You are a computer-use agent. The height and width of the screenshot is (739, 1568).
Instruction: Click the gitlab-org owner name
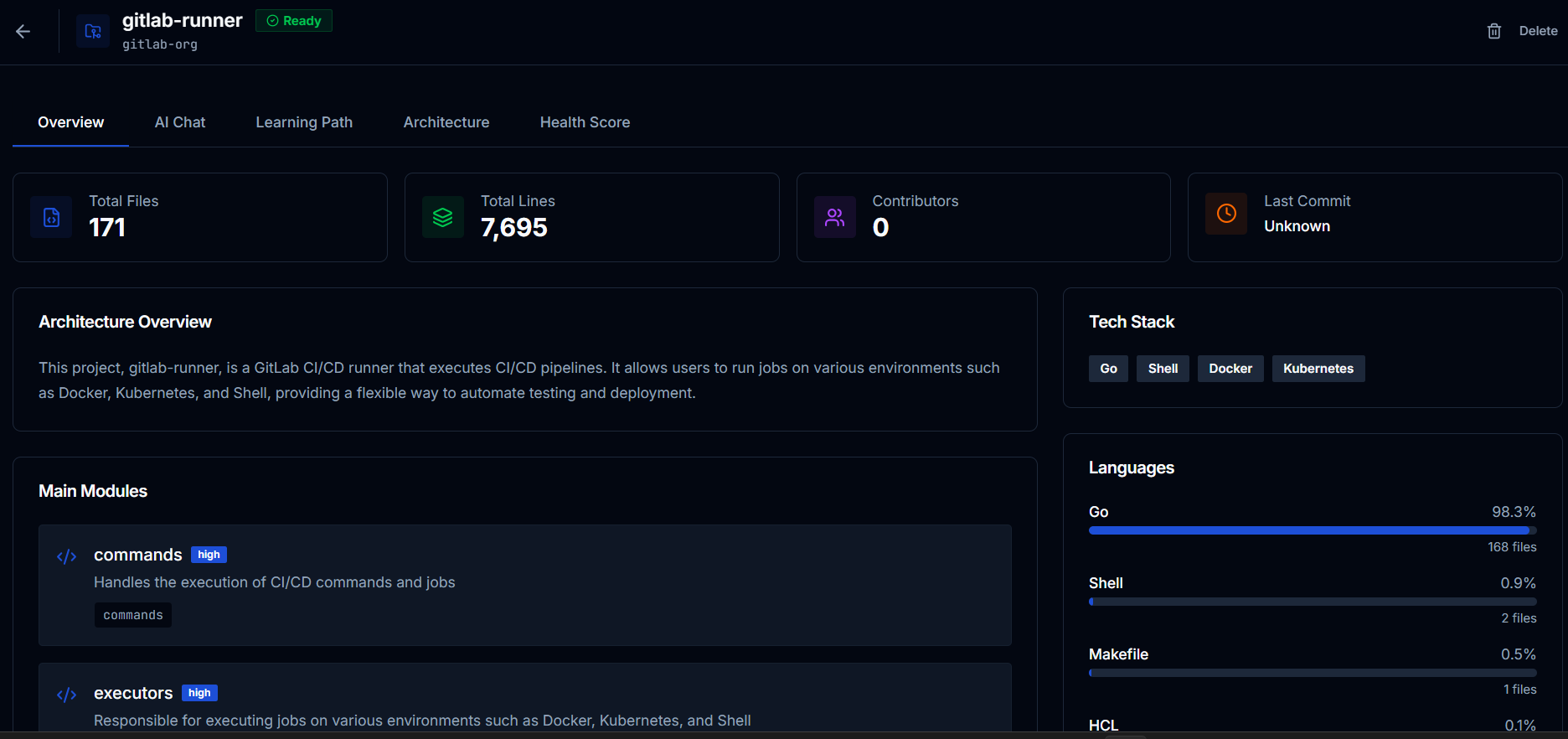(160, 44)
